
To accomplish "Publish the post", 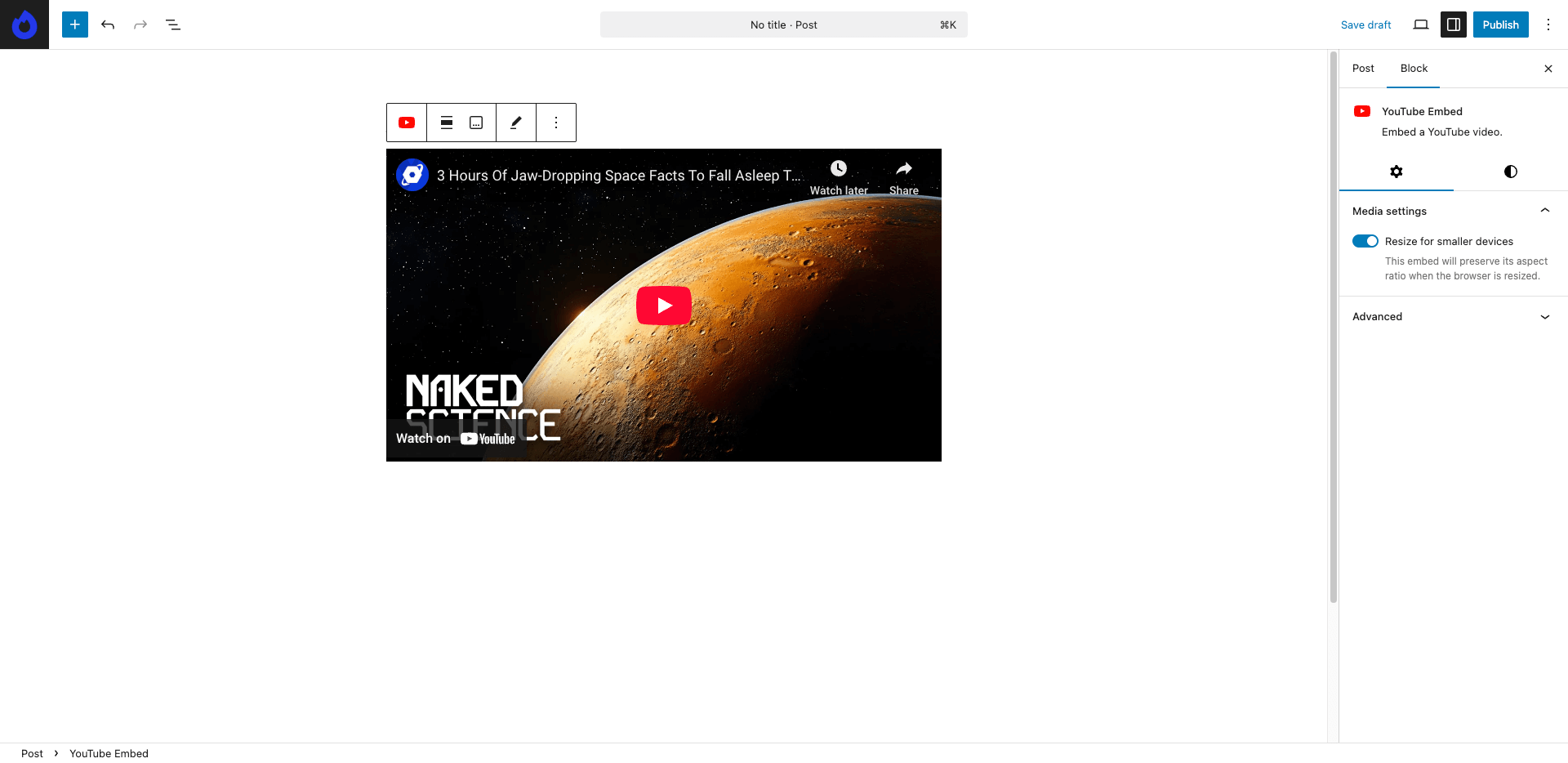I will point(1501,25).
